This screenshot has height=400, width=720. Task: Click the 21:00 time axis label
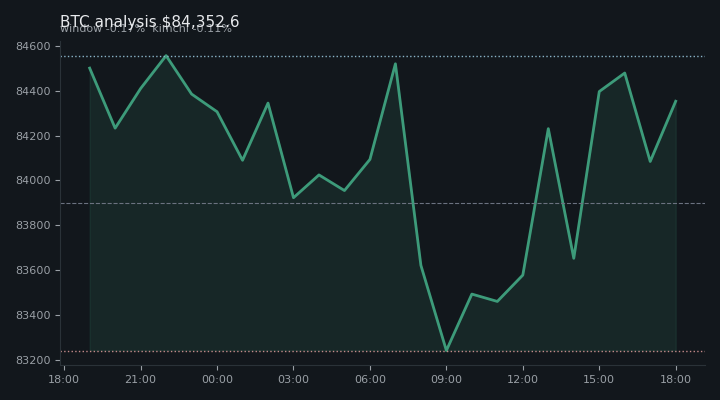(x=141, y=379)
